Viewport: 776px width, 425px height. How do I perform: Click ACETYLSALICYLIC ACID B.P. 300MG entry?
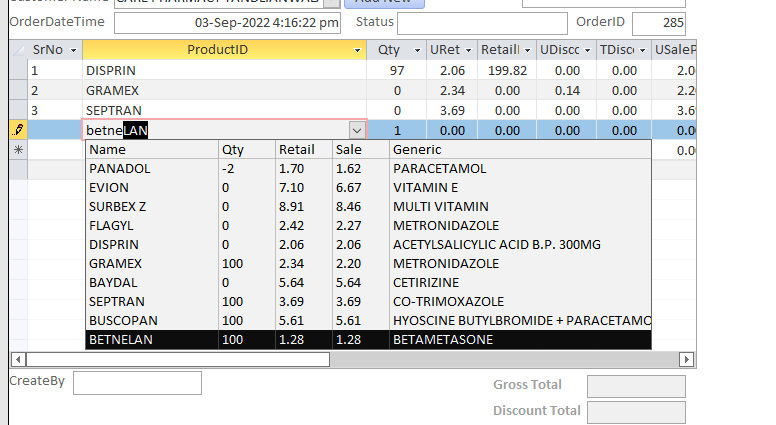(x=497, y=245)
